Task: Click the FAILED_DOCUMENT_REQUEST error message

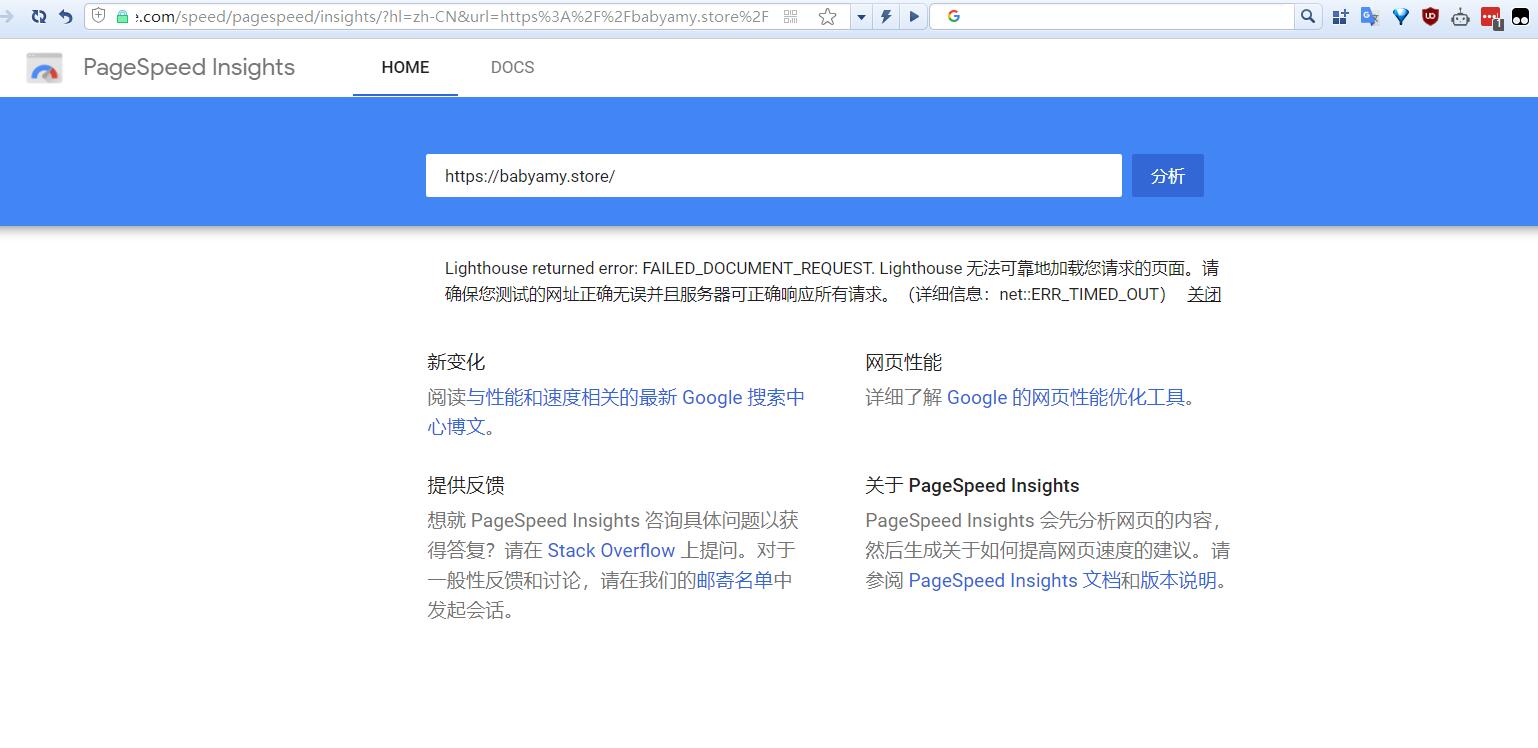Action: coord(832,281)
